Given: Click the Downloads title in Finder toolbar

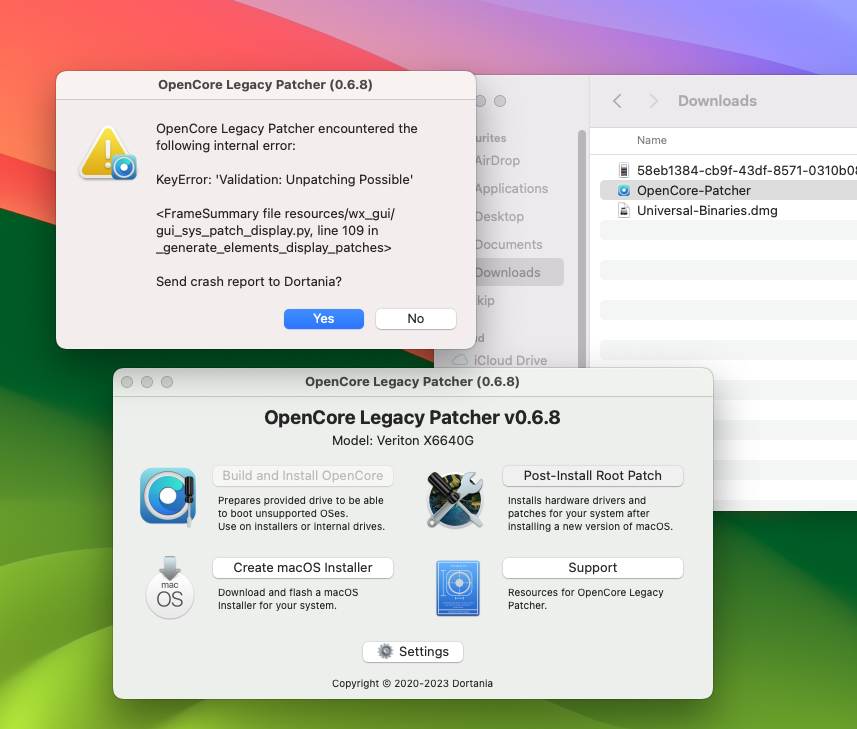Looking at the screenshot, I should pyautogui.click(x=717, y=101).
